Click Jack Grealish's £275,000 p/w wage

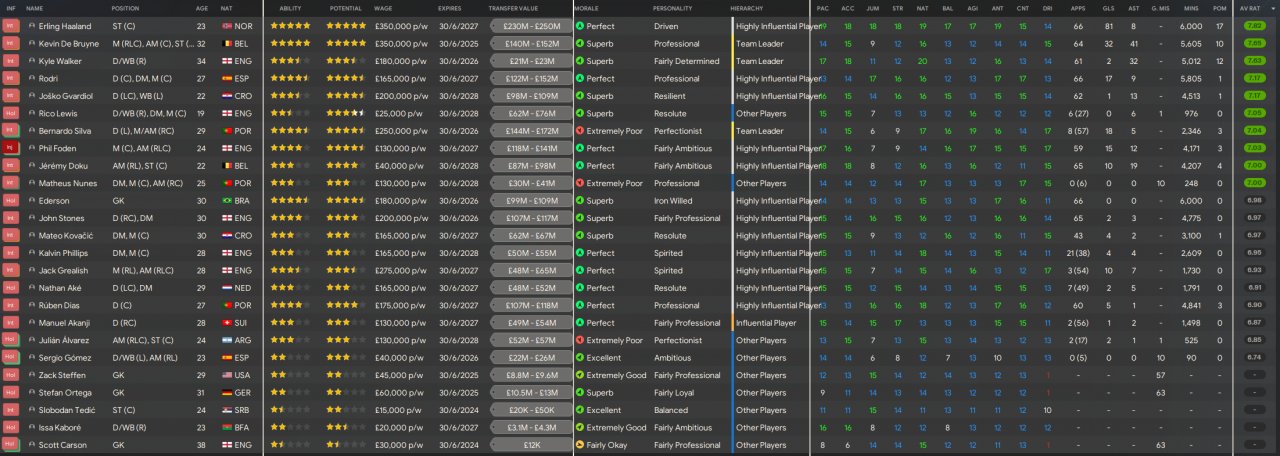click(400, 270)
